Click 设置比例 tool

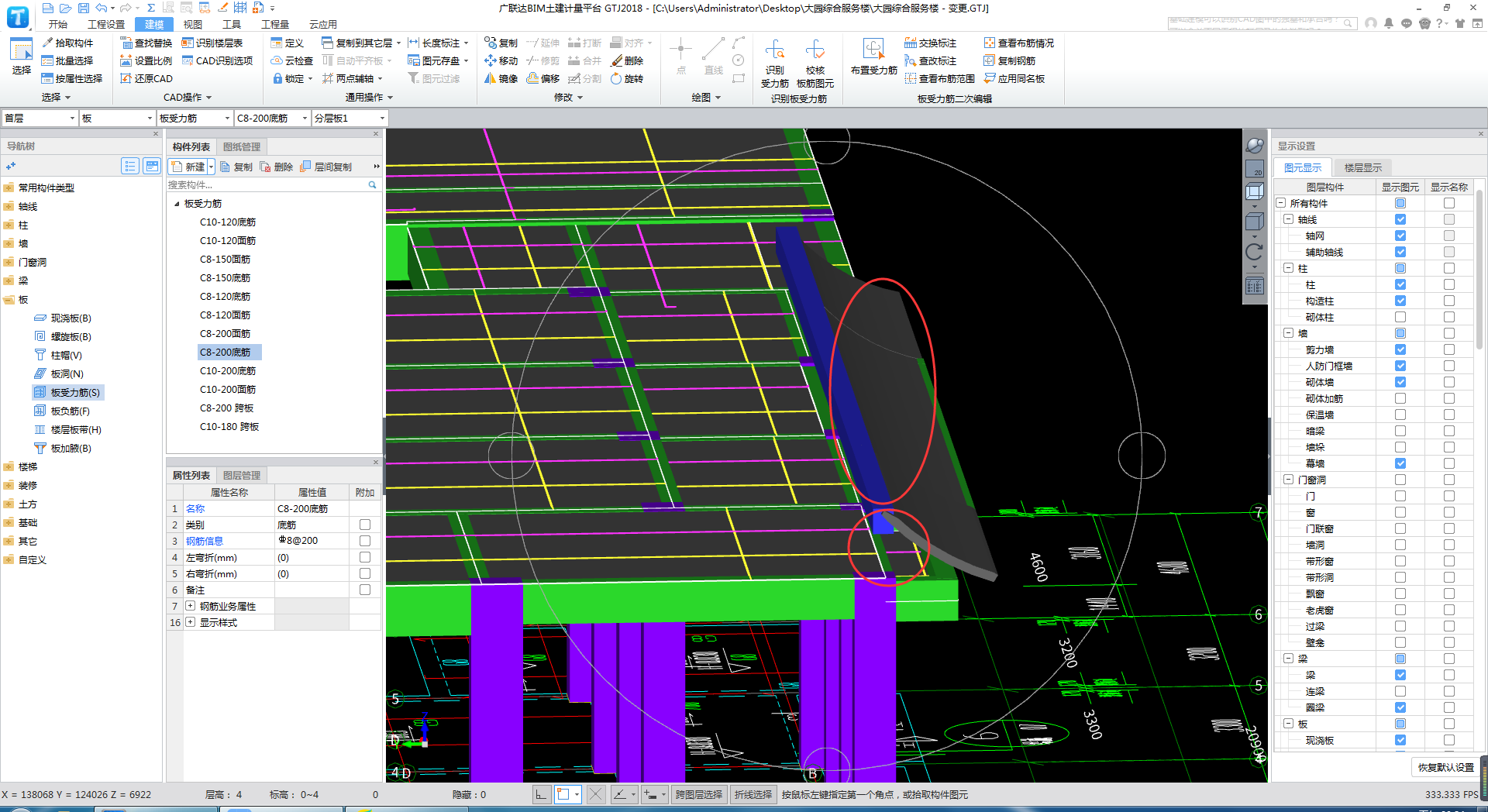point(146,60)
